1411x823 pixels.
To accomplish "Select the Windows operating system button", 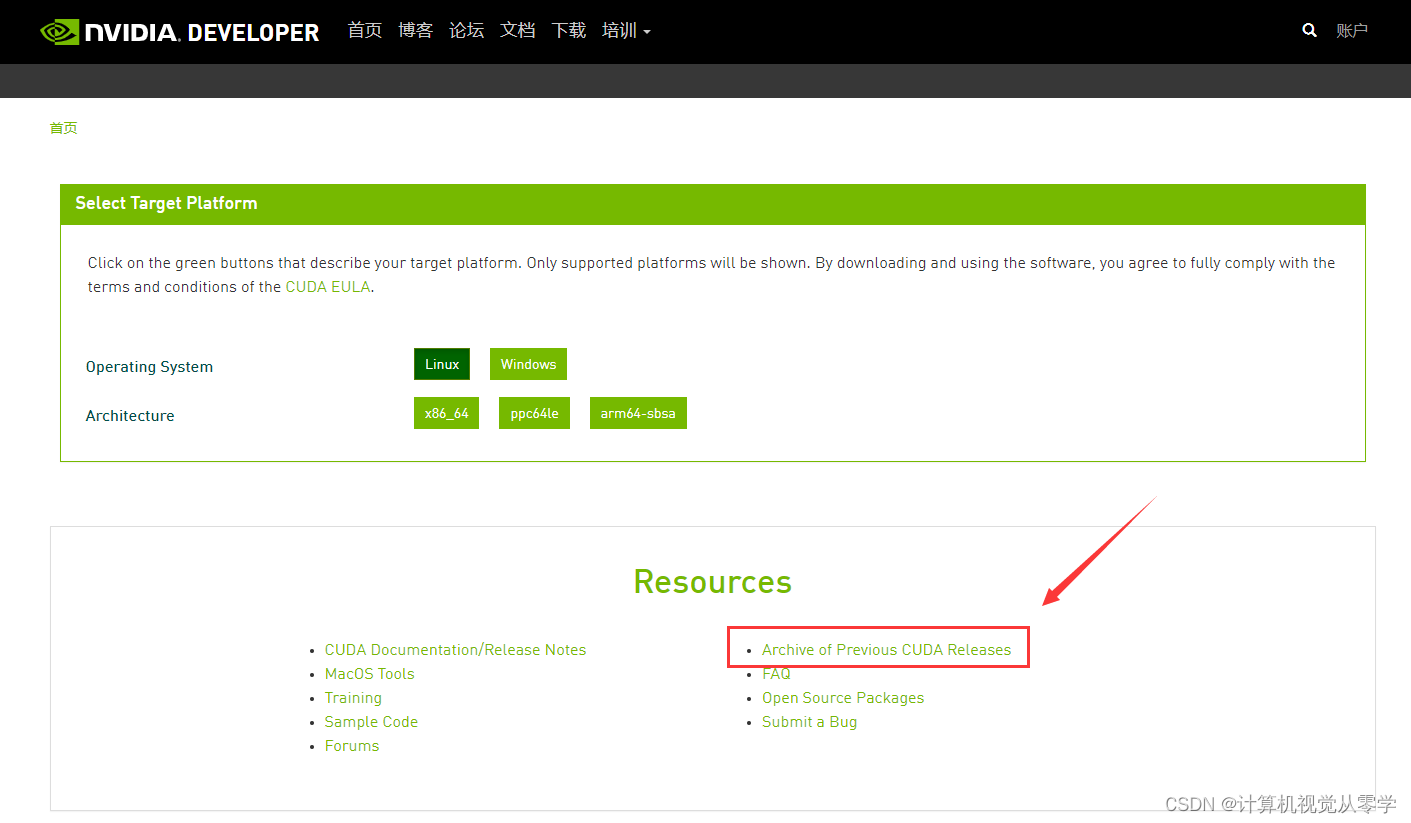I will click(528, 364).
